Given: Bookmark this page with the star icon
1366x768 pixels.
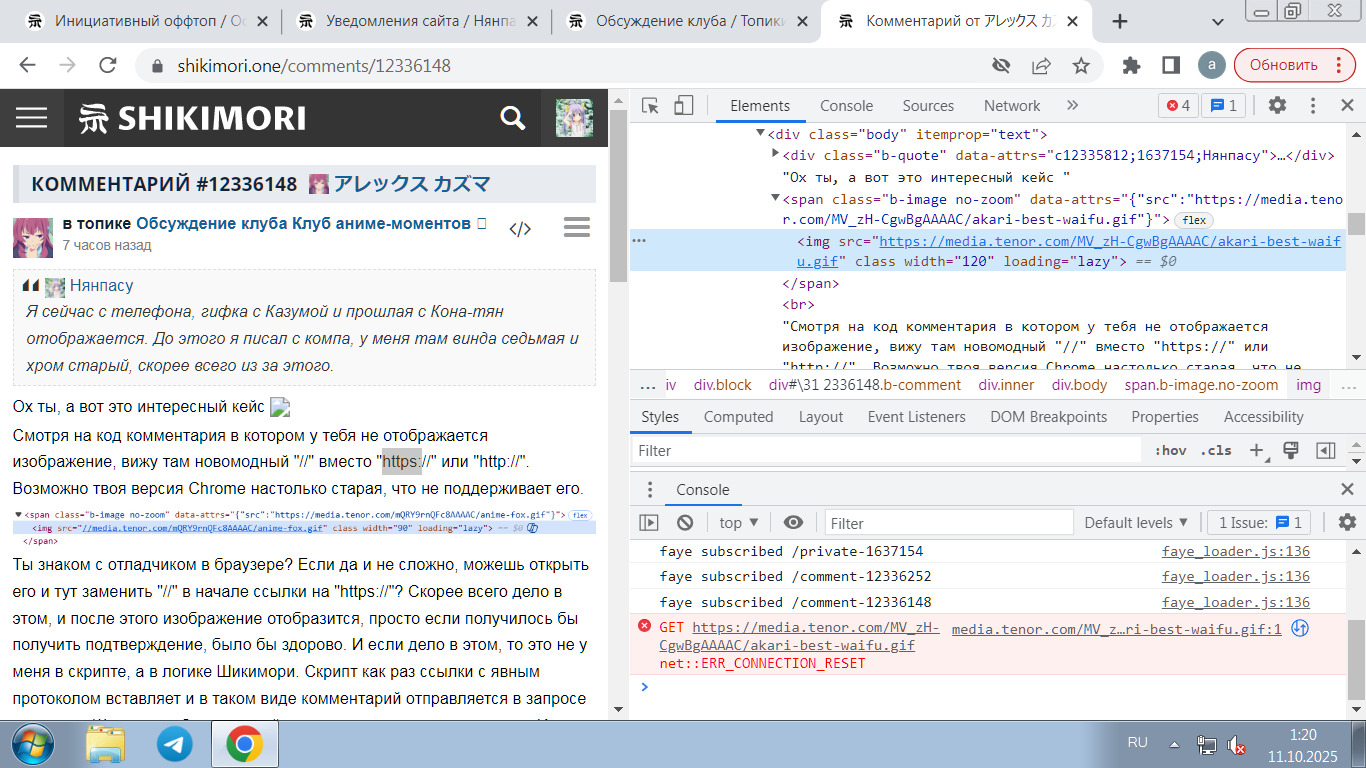Looking at the screenshot, I should click(x=1081, y=66).
